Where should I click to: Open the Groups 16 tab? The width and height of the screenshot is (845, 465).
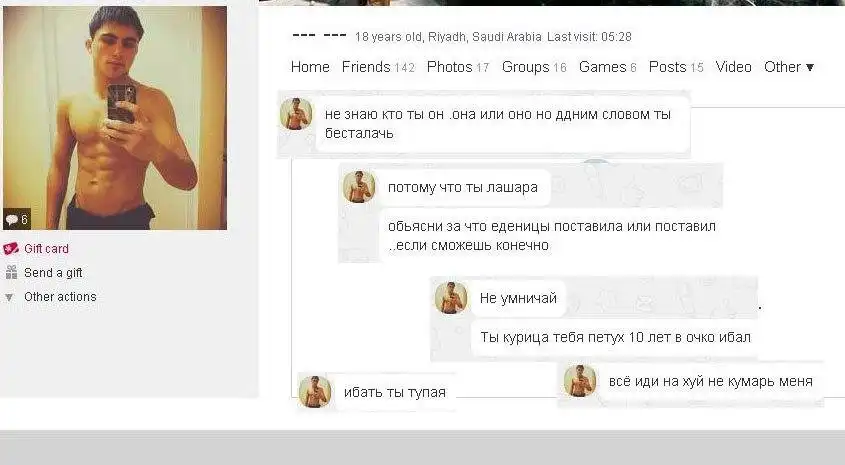[x=534, y=67]
